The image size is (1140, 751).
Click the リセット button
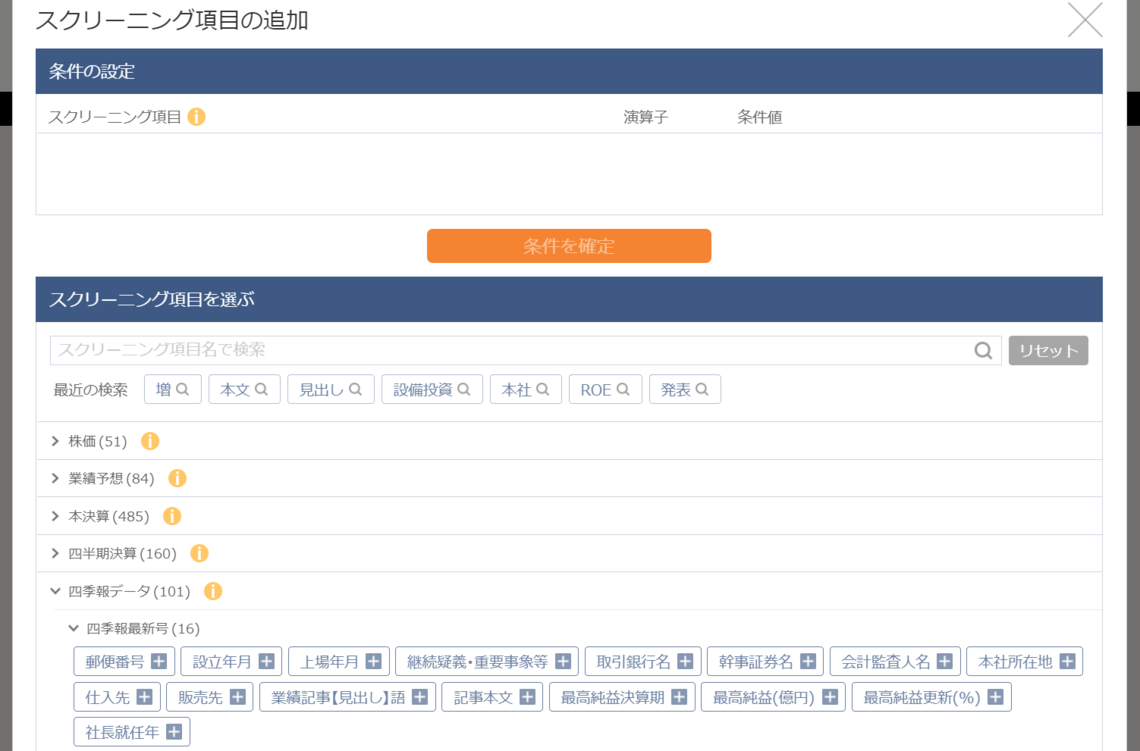(x=1048, y=351)
